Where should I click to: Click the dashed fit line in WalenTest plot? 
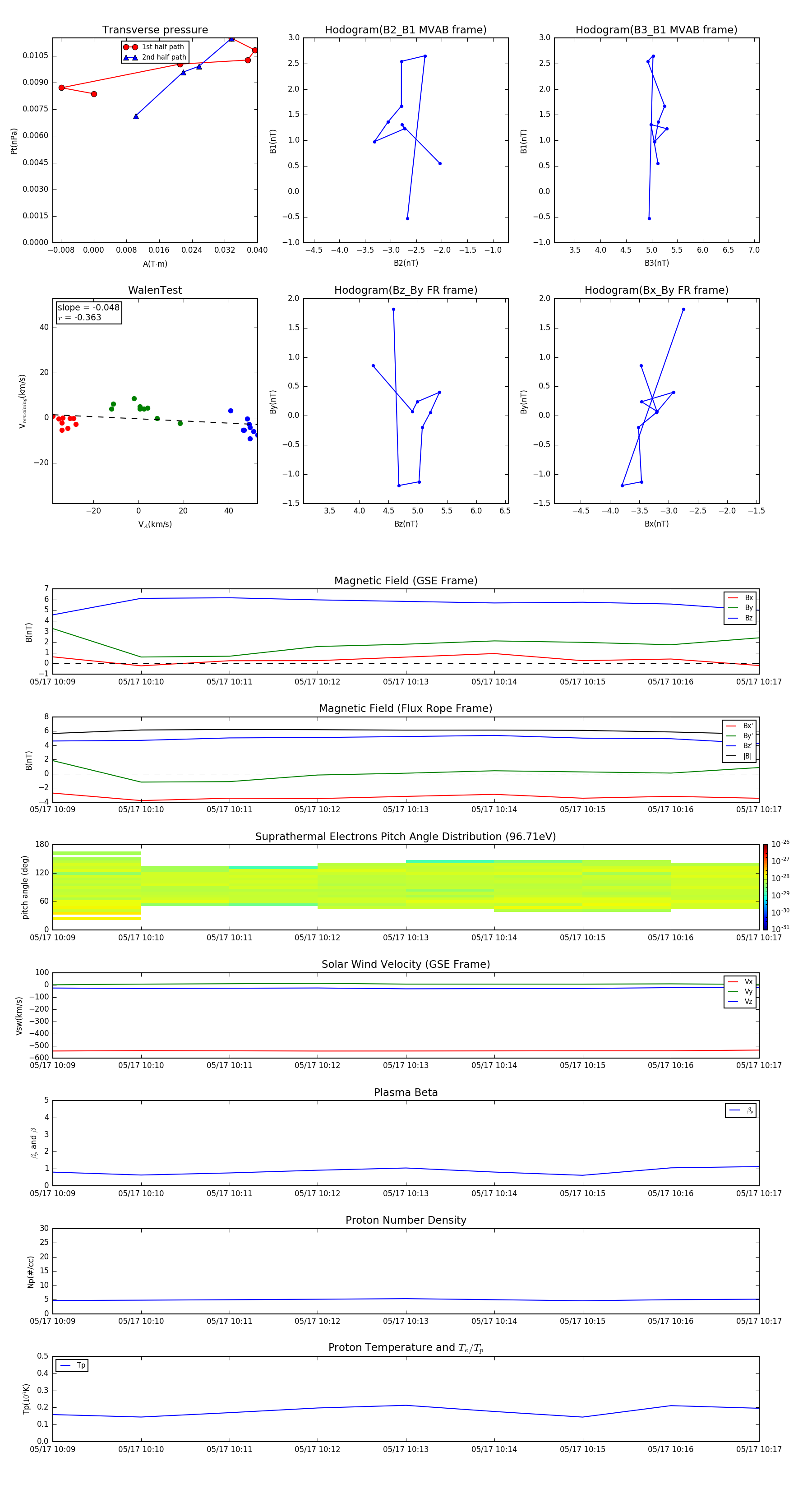click(155, 419)
